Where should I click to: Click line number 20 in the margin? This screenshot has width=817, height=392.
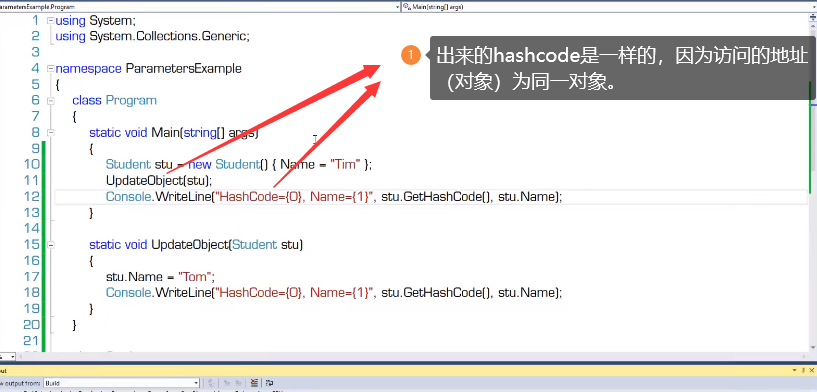pos(31,325)
